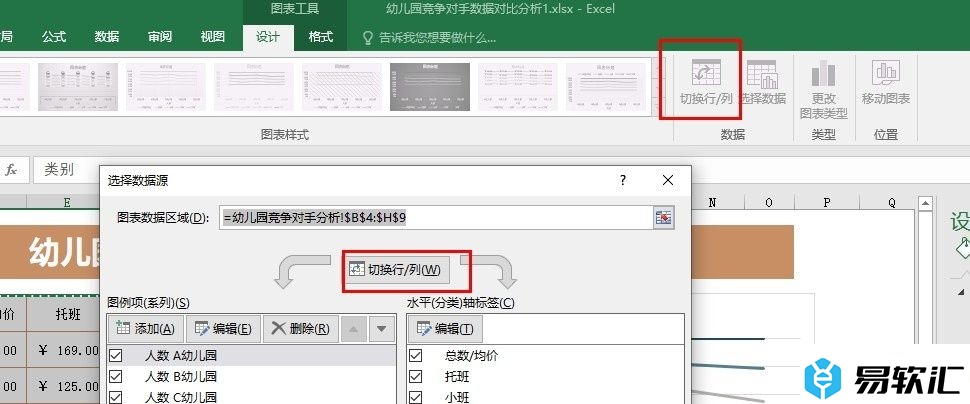The height and width of the screenshot is (404, 970).
Task: Click the dialog help question mark
Action: click(x=623, y=181)
